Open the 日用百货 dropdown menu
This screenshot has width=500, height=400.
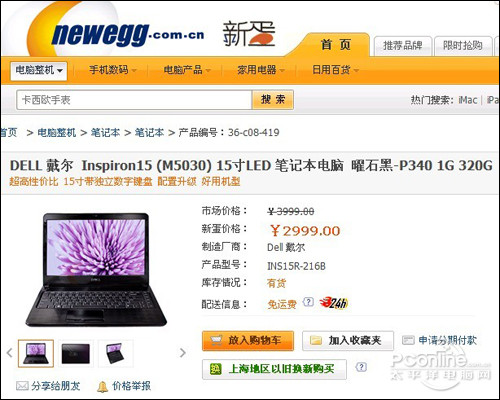[x=335, y=70]
